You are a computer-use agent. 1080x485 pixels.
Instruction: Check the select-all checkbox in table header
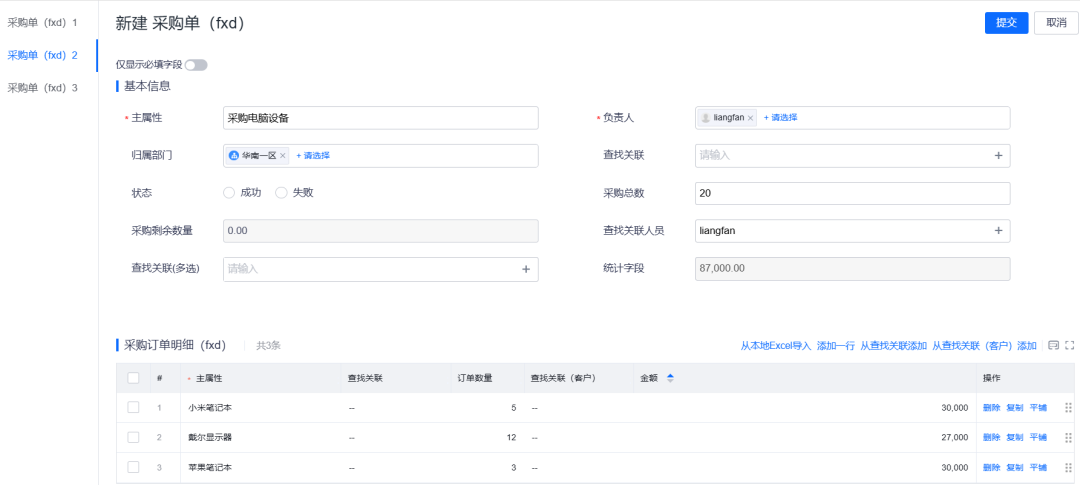[x=133, y=378]
